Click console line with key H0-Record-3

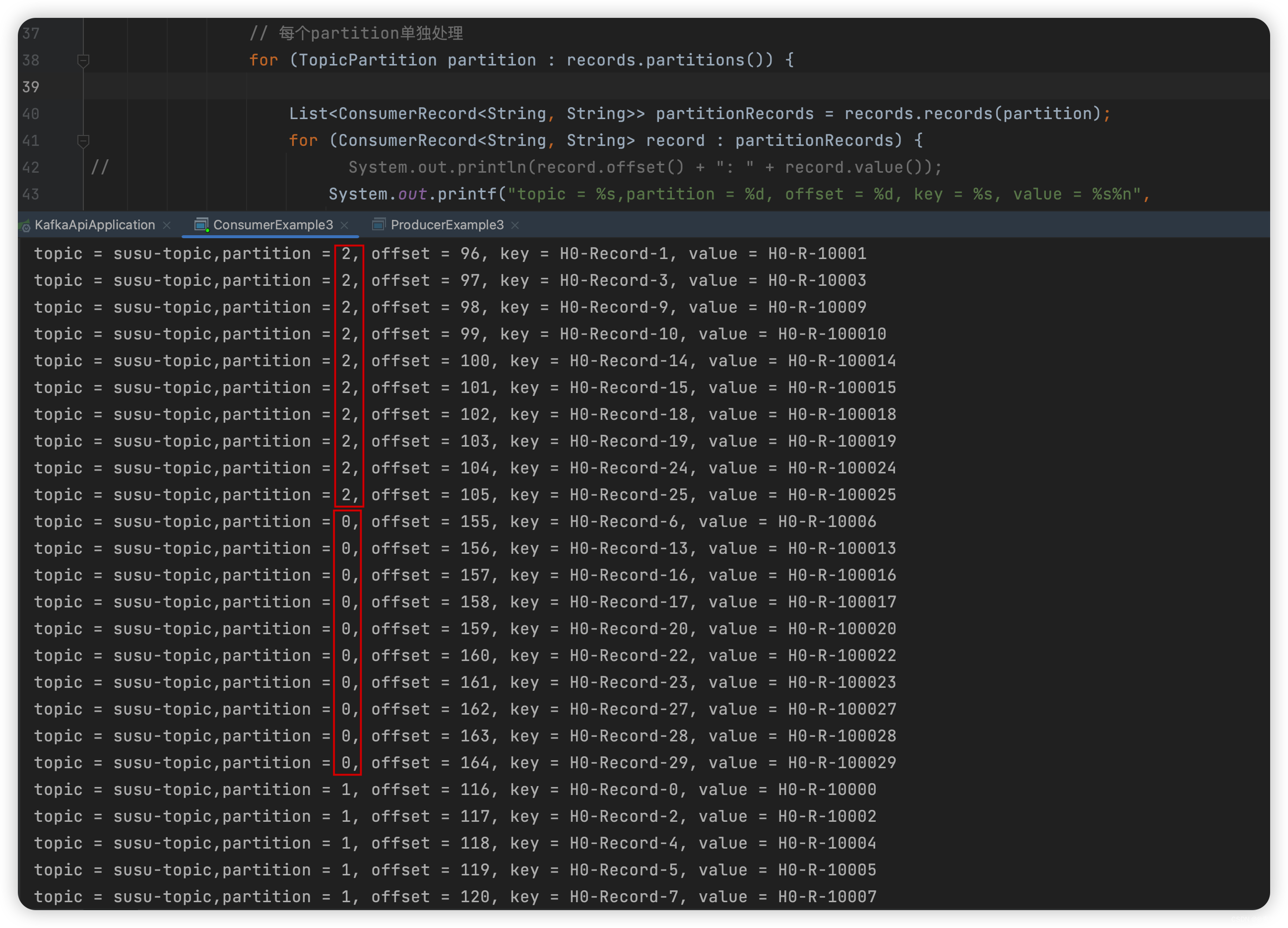click(451, 280)
